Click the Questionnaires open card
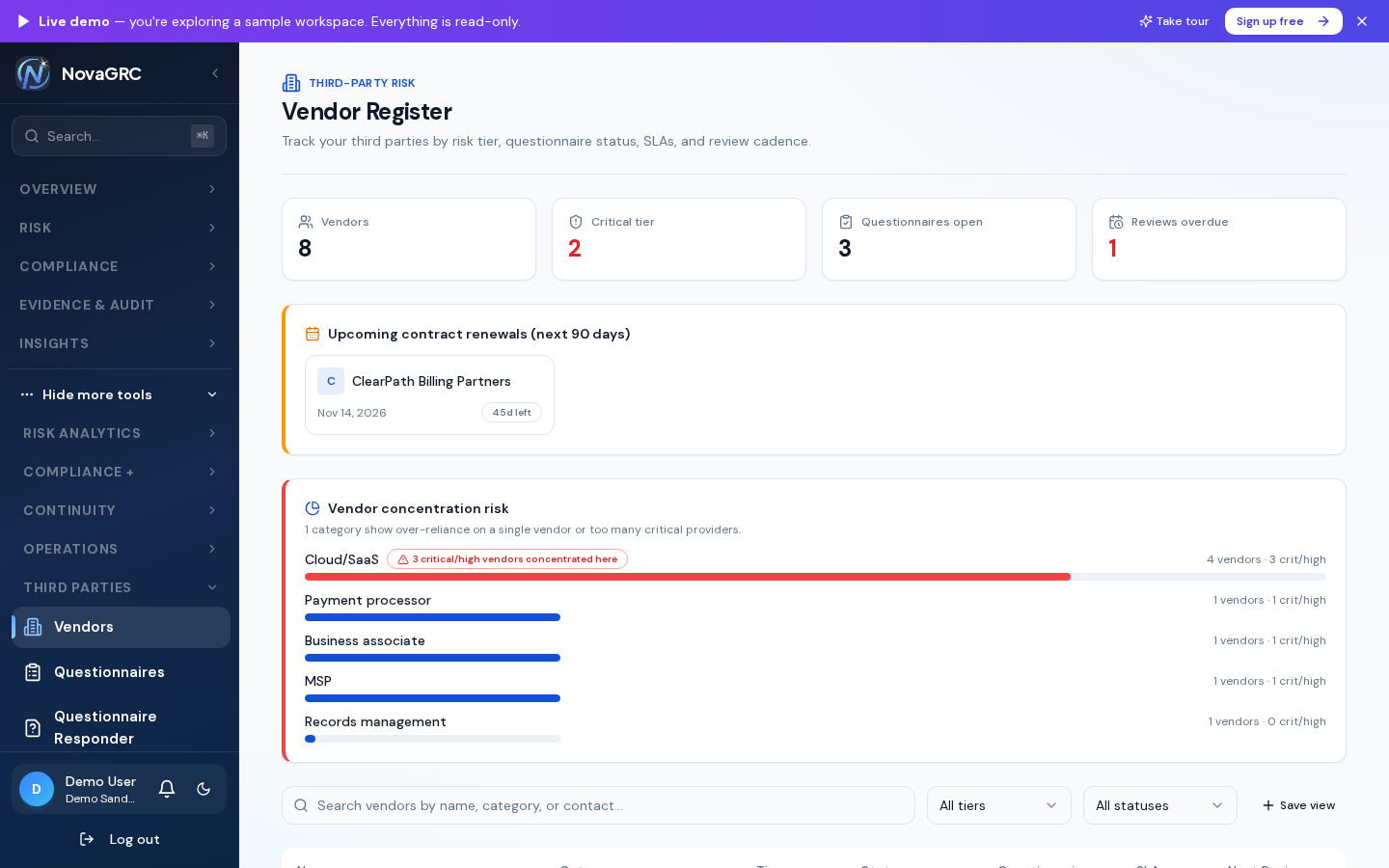The height and width of the screenshot is (868, 1389). (949, 239)
